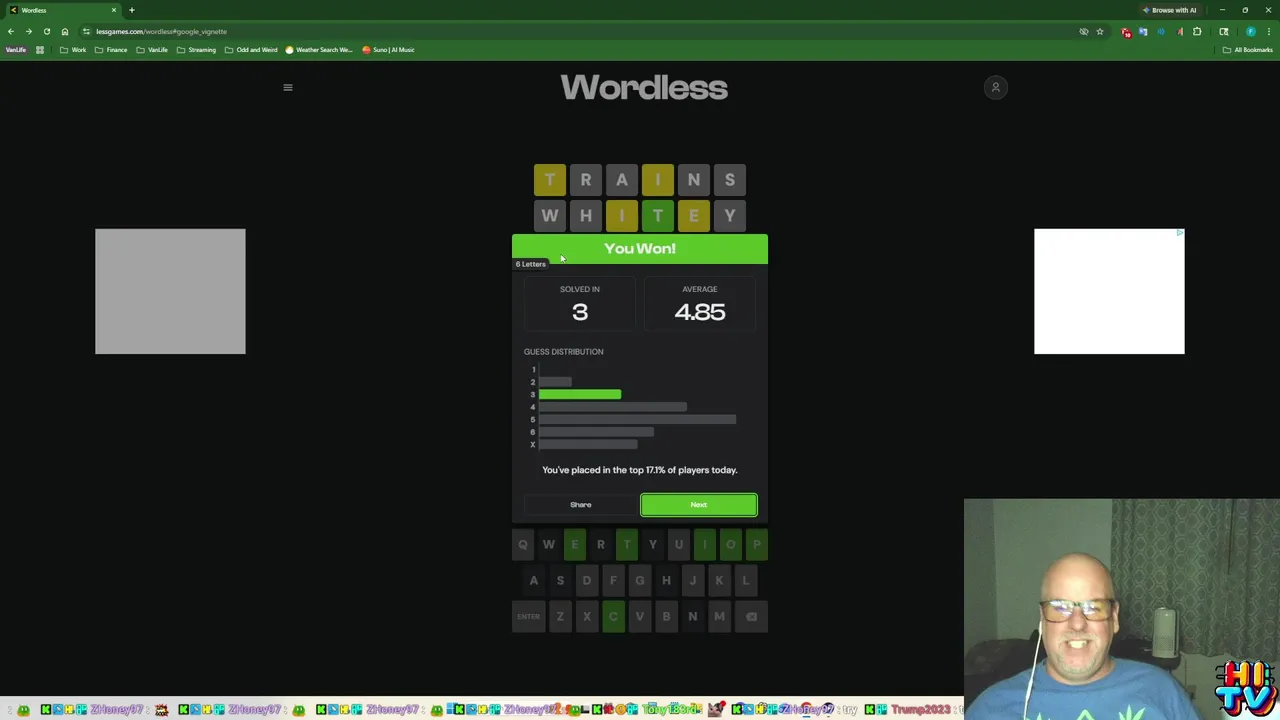Click the top 17.1% of players message
The height and width of the screenshot is (720, 1280).
coord(640,470)
